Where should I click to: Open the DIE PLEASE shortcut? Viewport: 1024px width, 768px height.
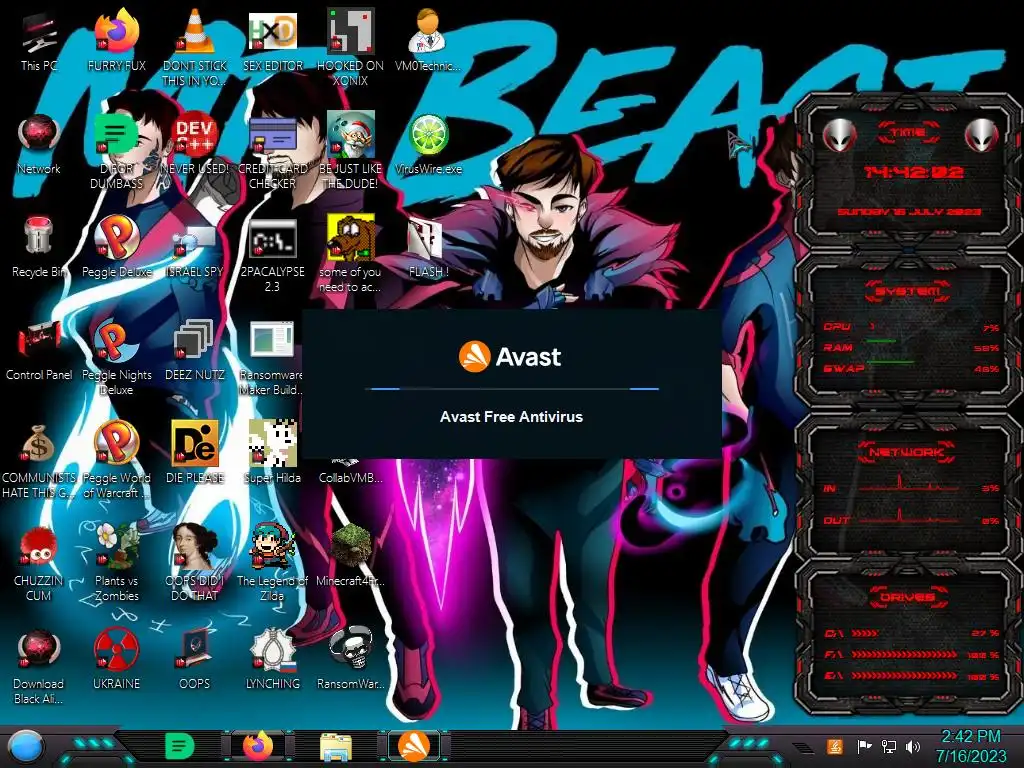[x=195, y=444]
